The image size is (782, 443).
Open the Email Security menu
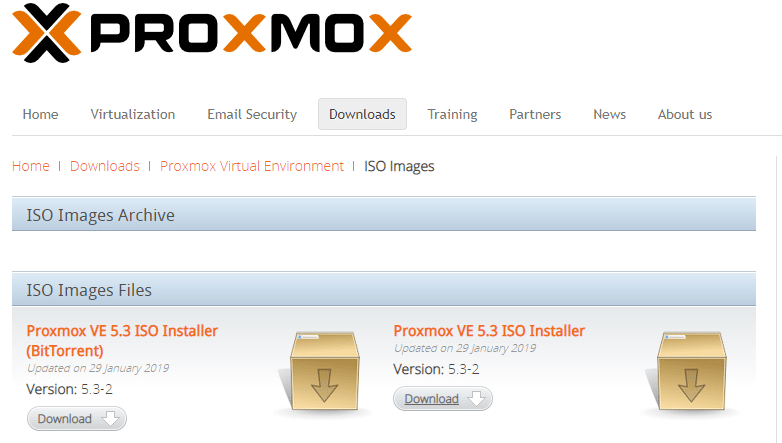[x=252, y=114]
